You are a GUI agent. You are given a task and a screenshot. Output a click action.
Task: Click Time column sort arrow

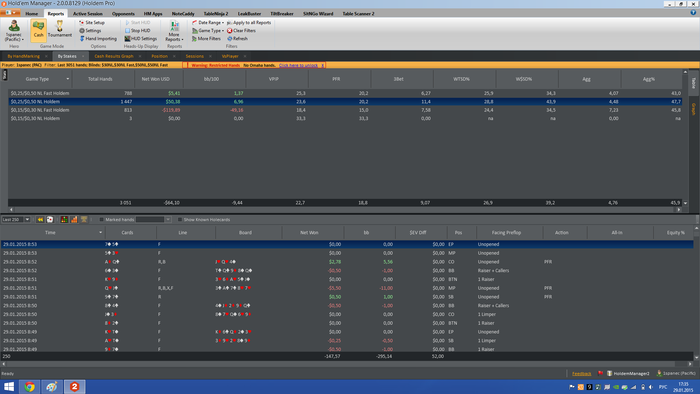[100, 232]
